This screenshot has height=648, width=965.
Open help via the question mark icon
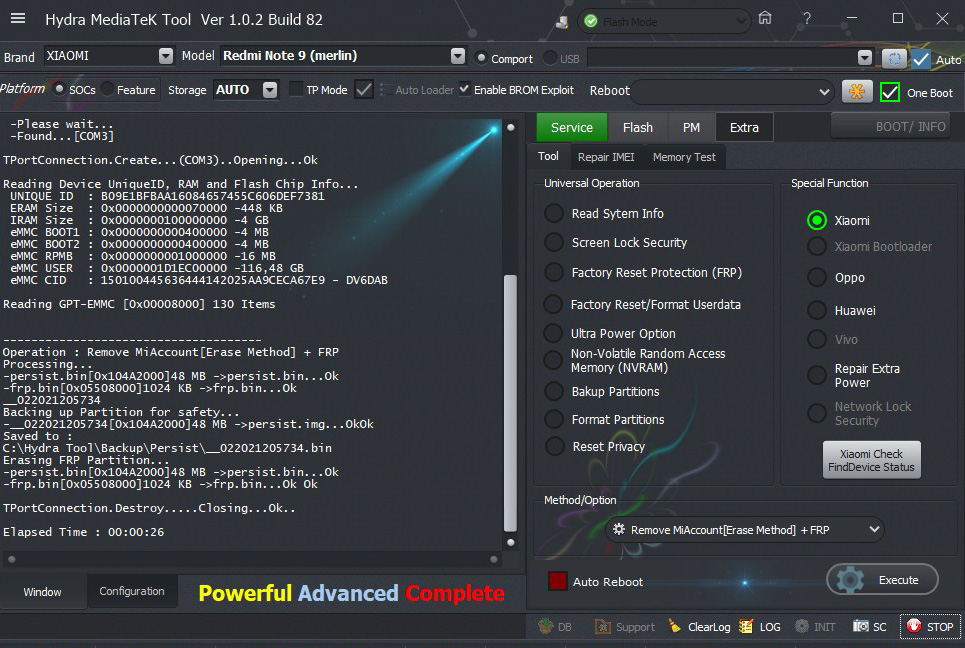point(807,18)
